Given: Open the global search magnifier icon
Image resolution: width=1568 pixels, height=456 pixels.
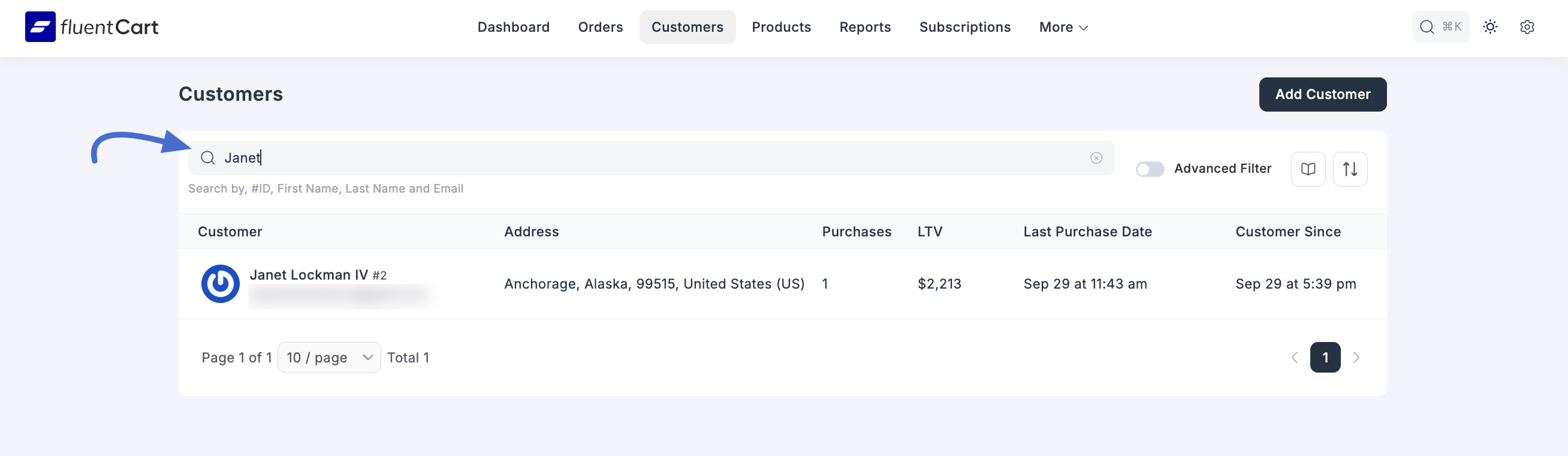Looking at the screenshot, I should (1426, 27).
